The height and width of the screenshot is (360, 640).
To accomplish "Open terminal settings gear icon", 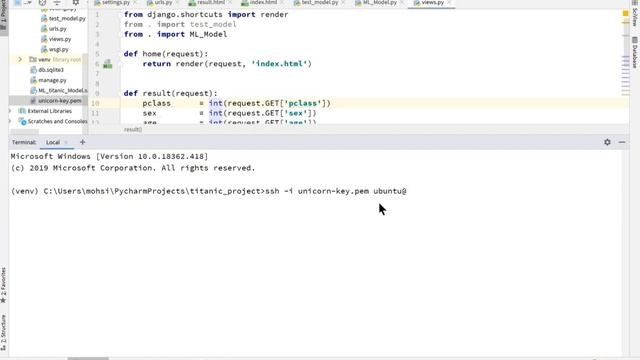I will tap(607, 142).
